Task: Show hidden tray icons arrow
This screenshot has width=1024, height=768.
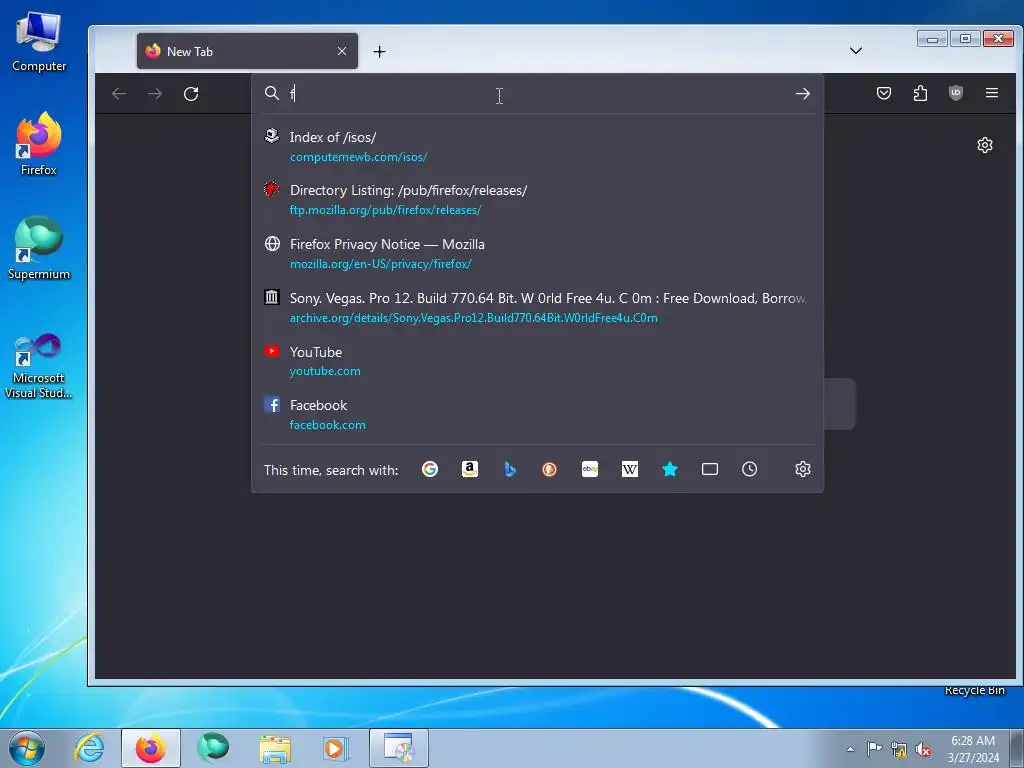Action: pos(850,749)
